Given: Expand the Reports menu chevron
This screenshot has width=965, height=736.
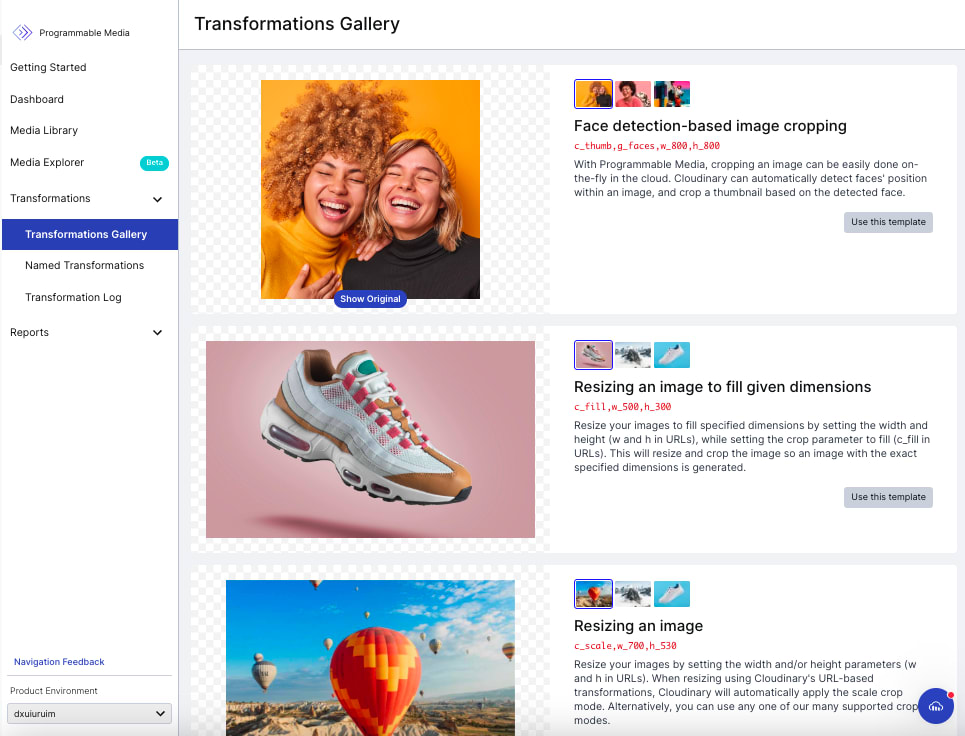Looking at the screenshot, I should 158,332.
